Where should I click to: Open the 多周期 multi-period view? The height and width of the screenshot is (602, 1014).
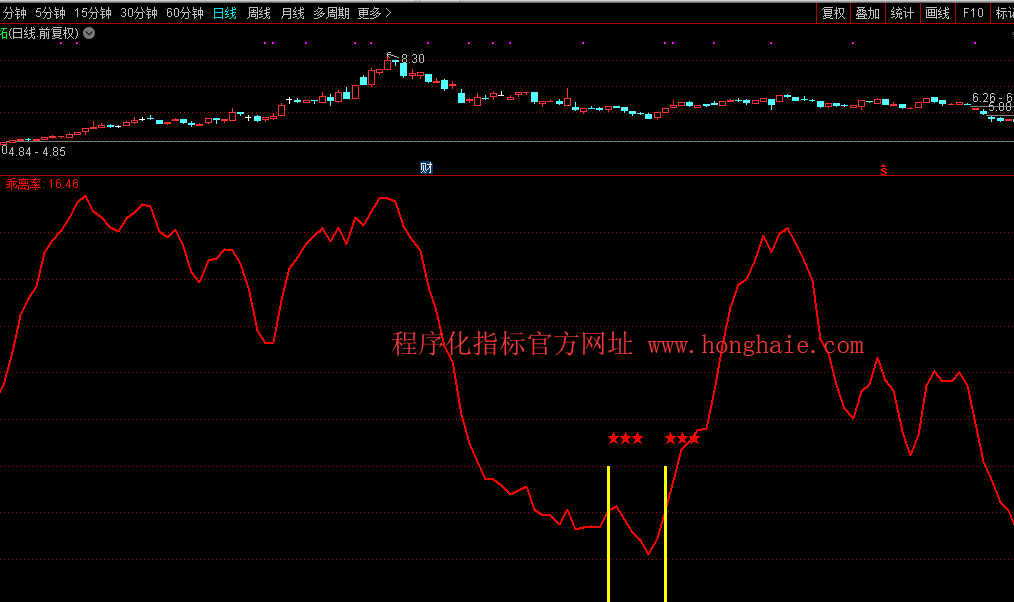click(331, 13)
